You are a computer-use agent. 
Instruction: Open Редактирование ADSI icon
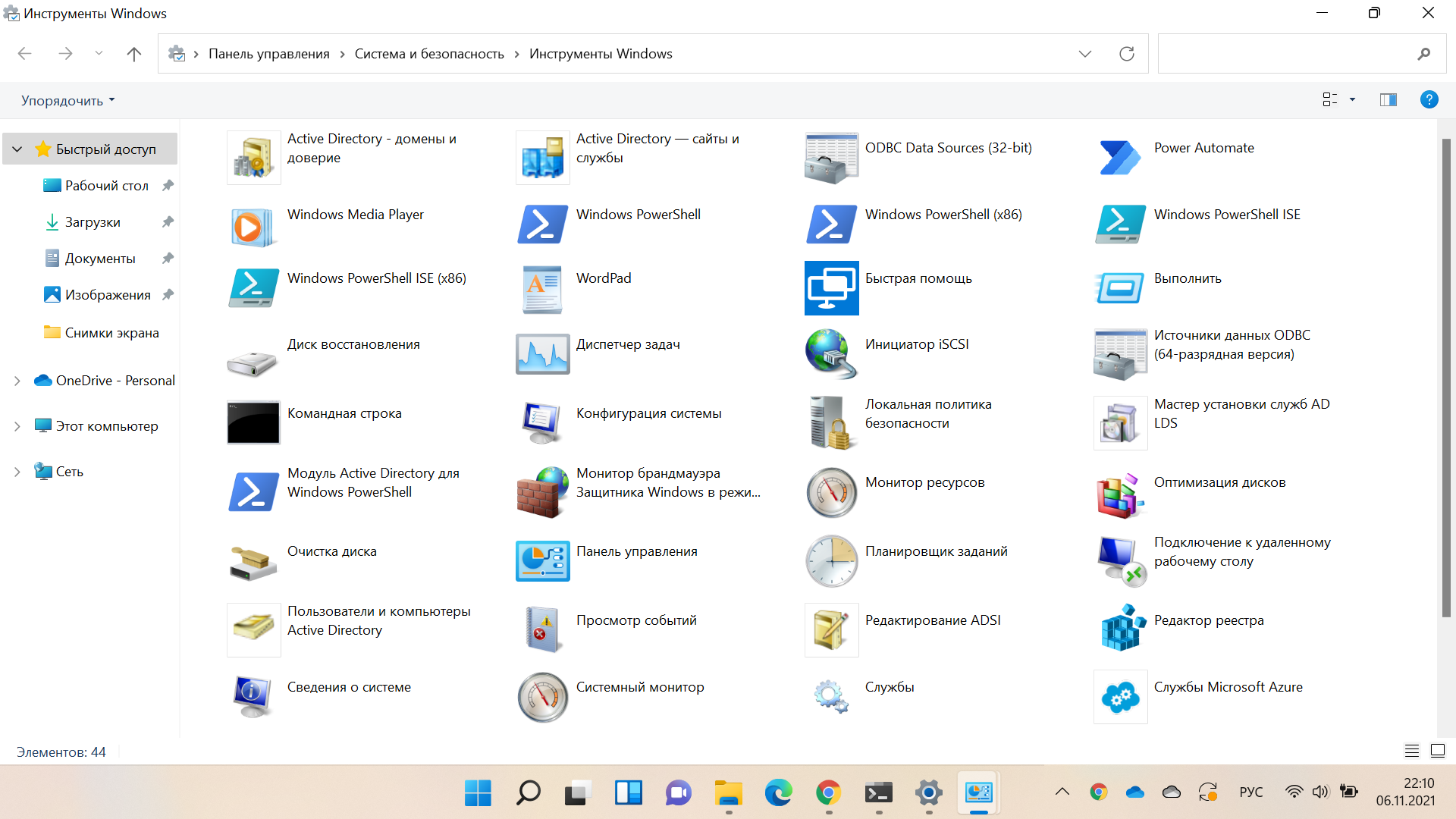click(831, 630)
